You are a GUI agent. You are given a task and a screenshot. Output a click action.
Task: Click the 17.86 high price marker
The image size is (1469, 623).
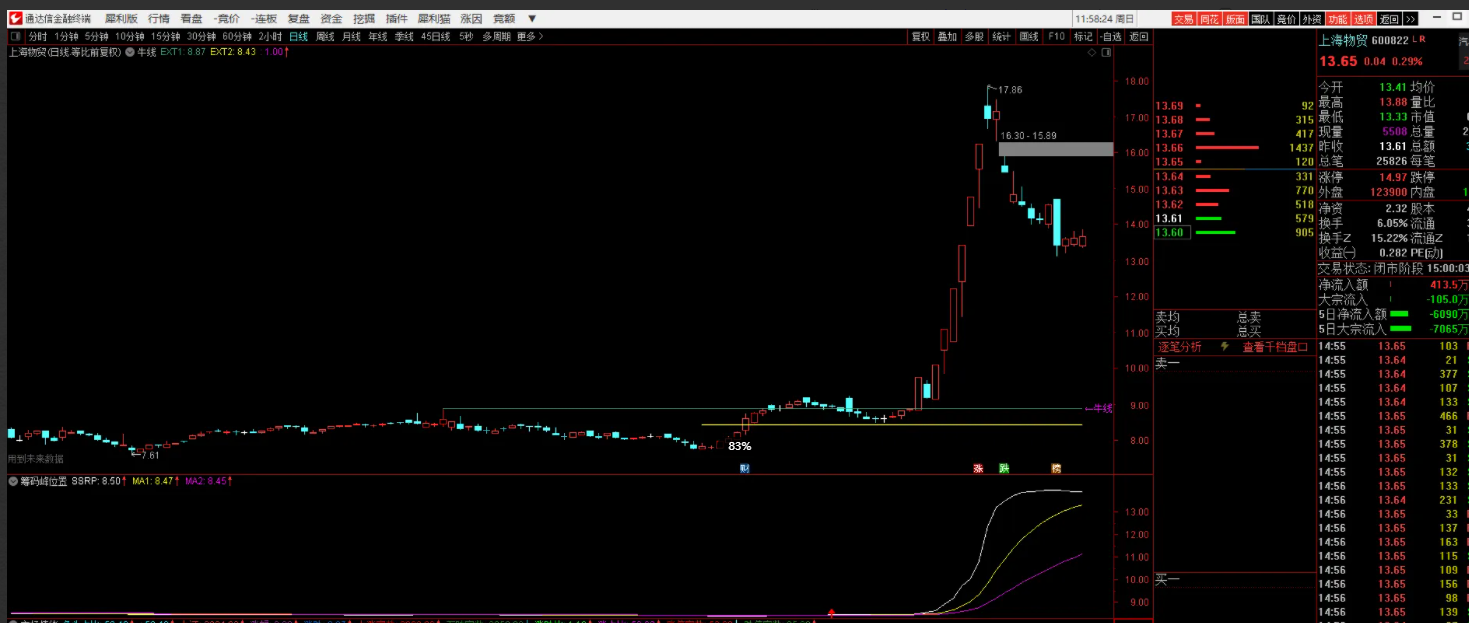tap(1010, 90)
